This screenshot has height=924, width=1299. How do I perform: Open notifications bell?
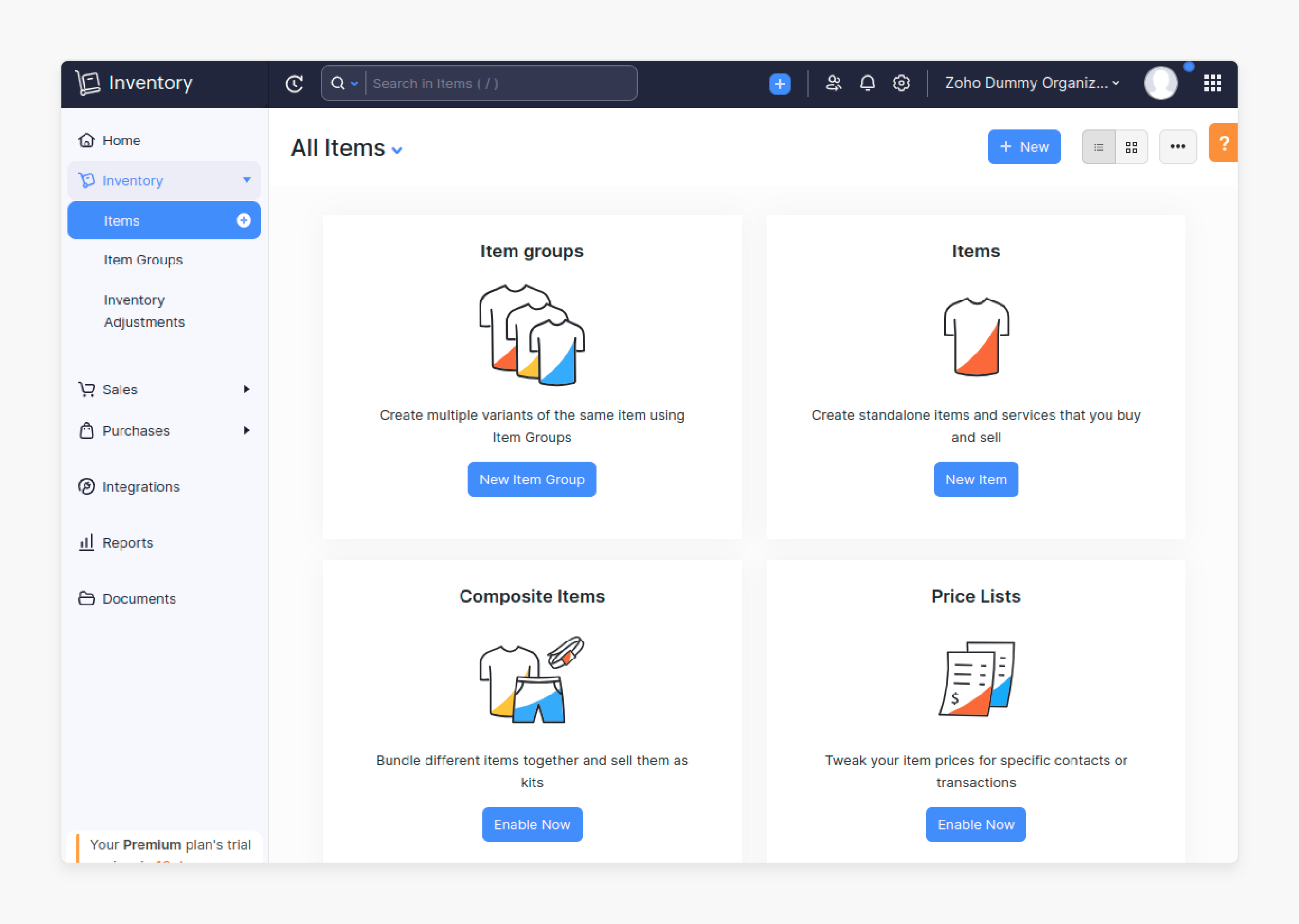click(867, 83)
